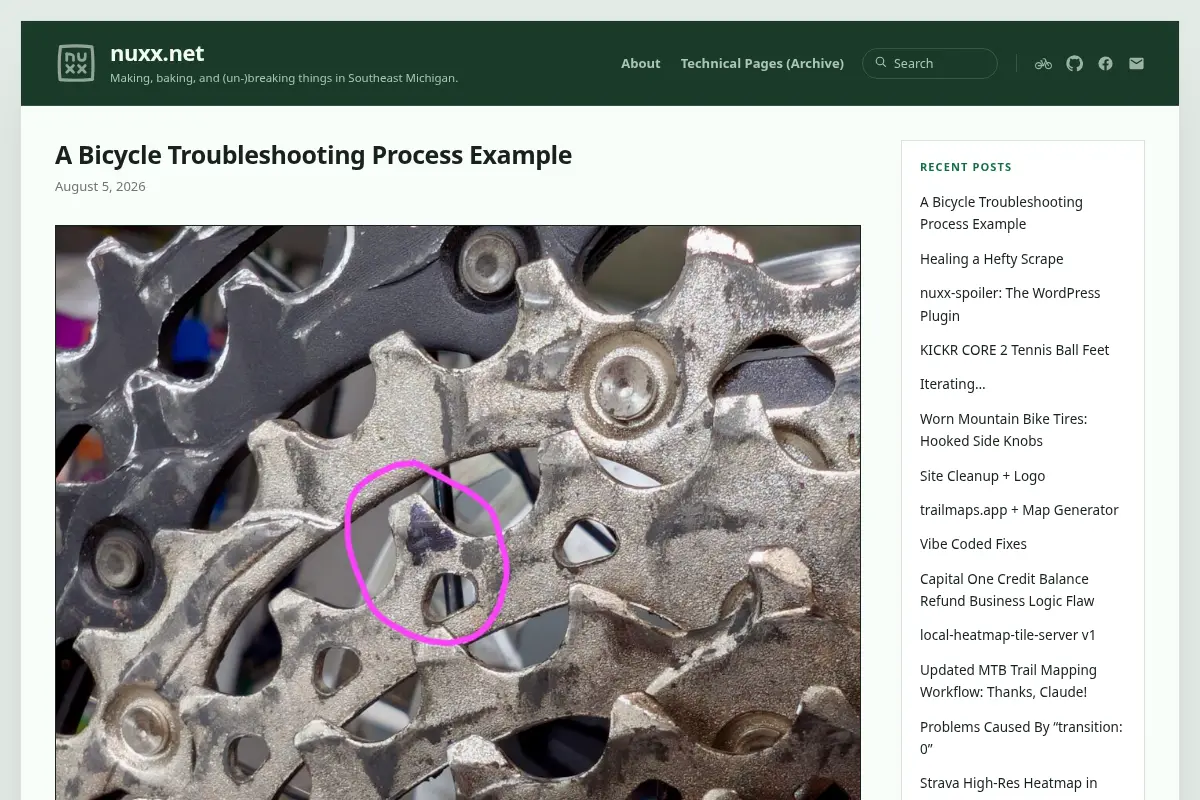Click the nuxx.net site title
This screenshot has width=1200, height=800.
pyautogui.click(x=157, y=53)
